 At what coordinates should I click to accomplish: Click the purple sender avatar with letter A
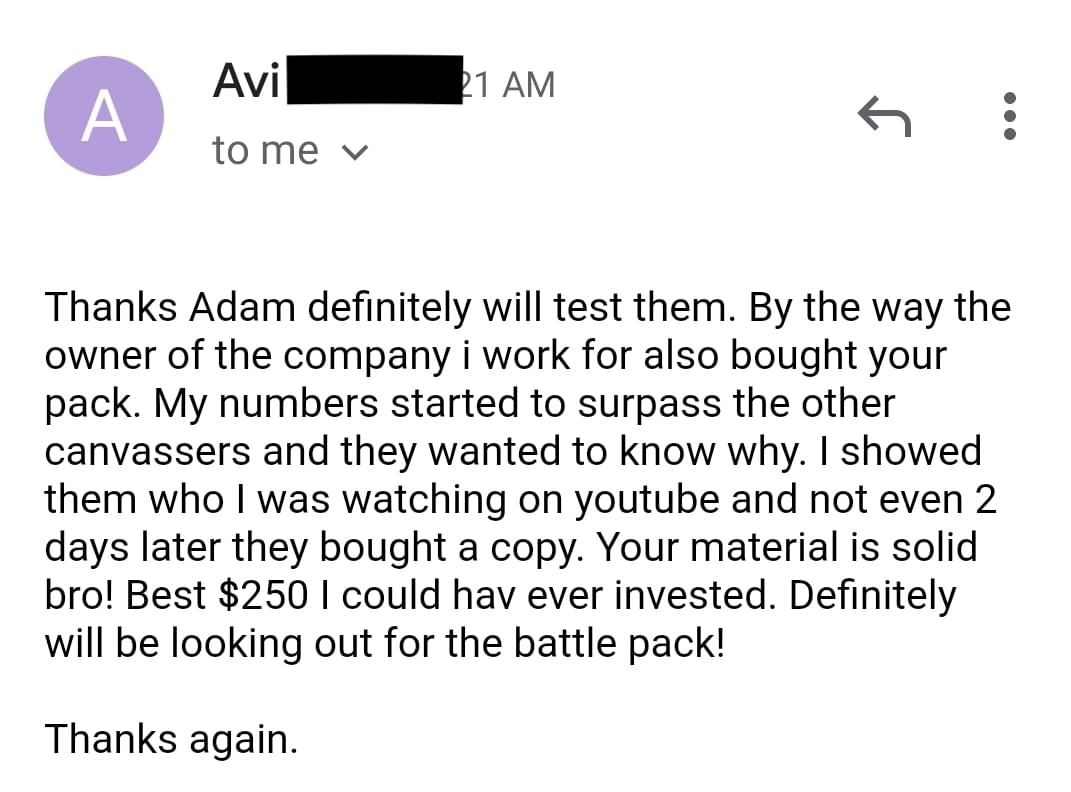coord(104,116)
